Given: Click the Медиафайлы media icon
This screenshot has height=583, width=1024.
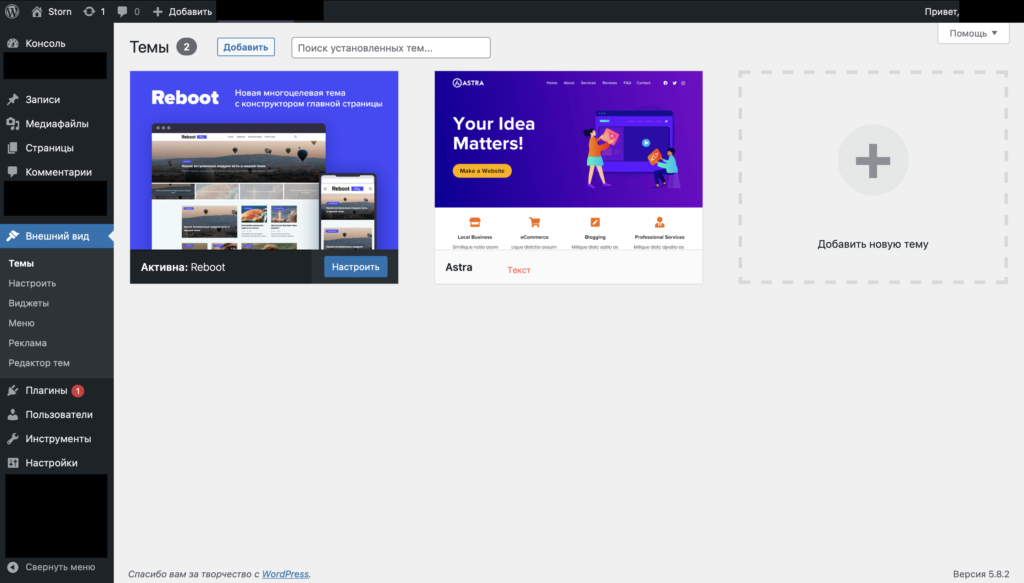Looking at the screenshot, I should click(12, 123).
